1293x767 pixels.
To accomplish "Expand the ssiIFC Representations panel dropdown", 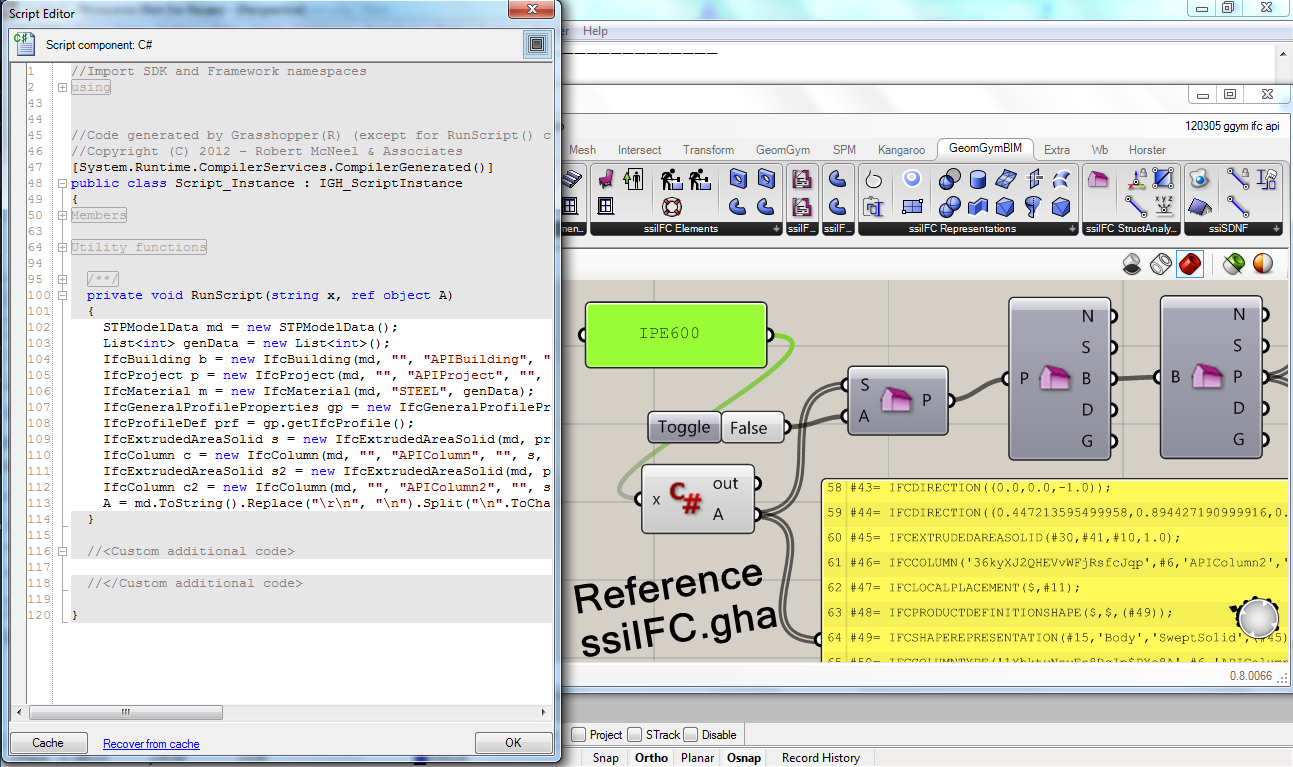I will [x=1070, y=229].
